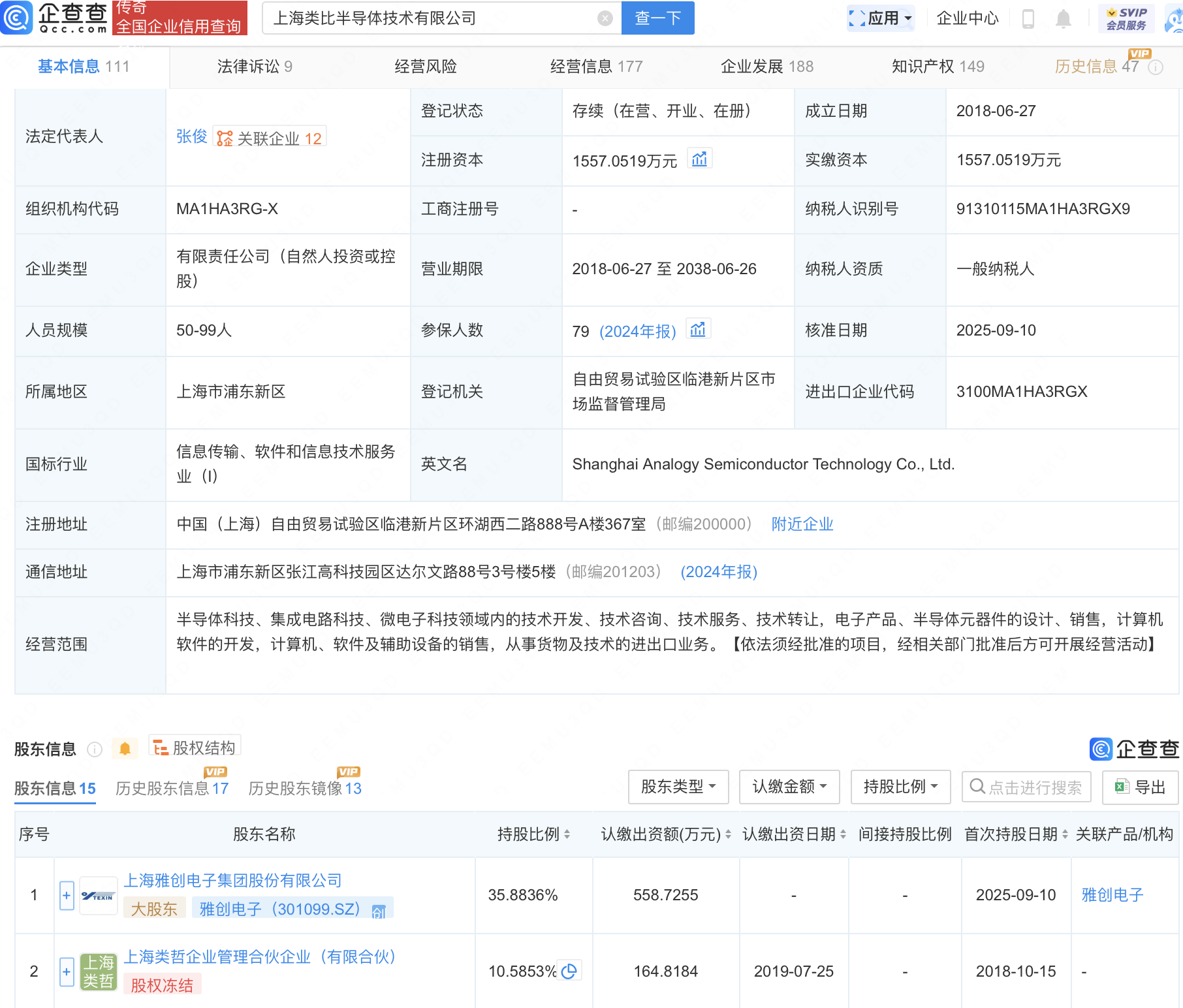Open stock tag 雅创电子 (301099.SZ)
Image resolution: width=1183 pixels, height=1008 pixels.
coord(292,909)
